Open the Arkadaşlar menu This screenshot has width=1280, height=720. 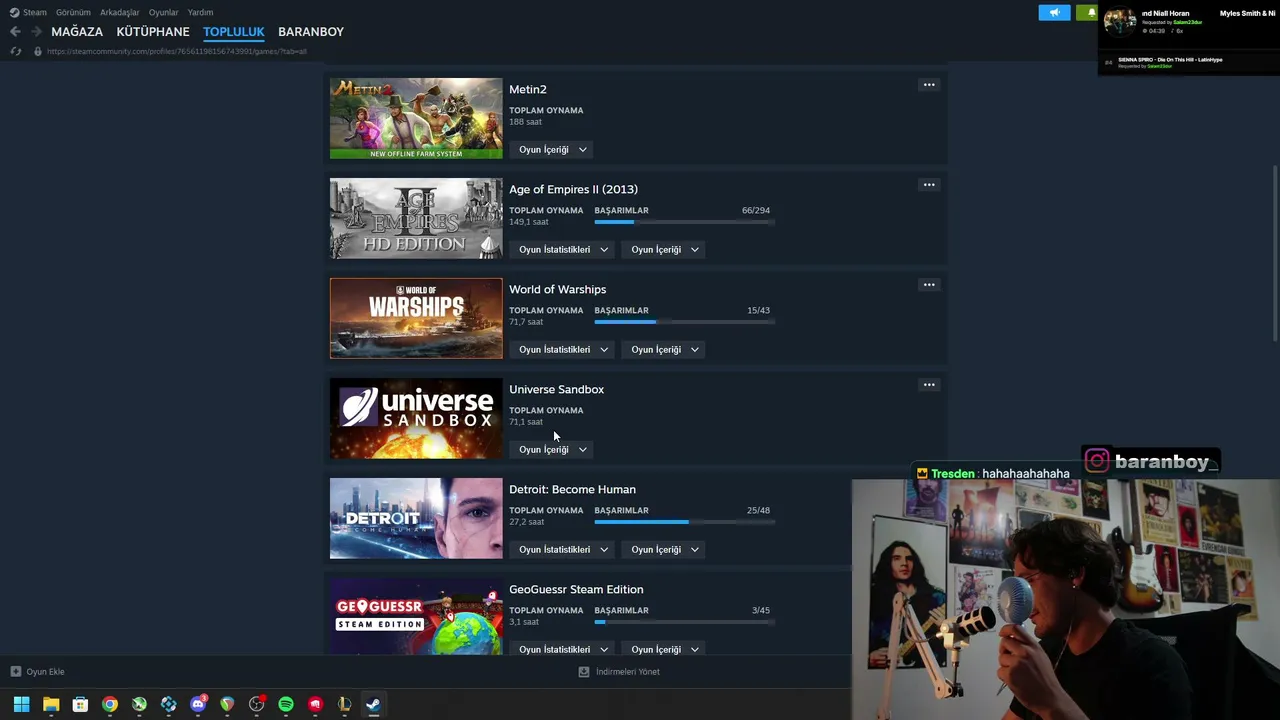119,12
